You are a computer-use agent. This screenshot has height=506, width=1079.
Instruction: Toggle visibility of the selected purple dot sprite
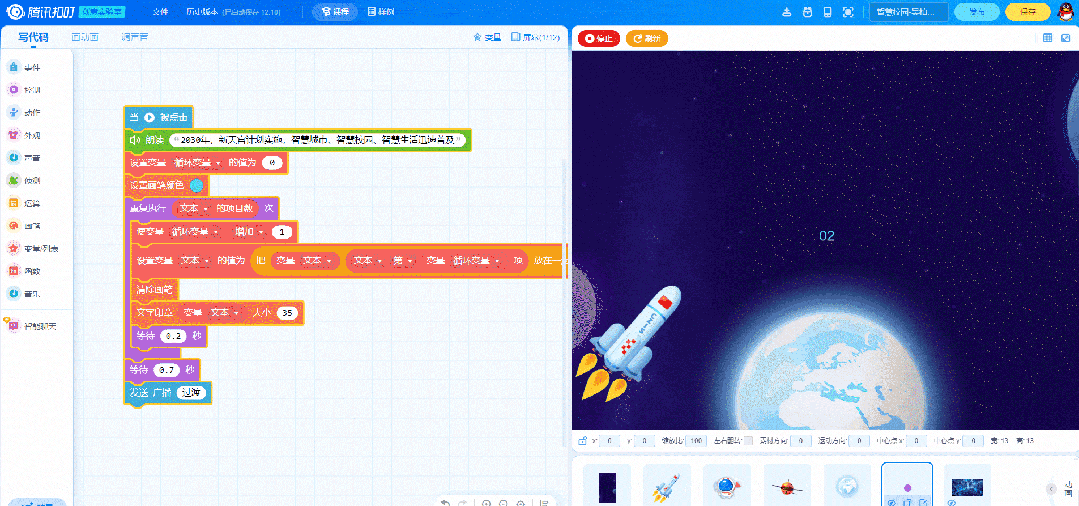(x=891, y=502)
